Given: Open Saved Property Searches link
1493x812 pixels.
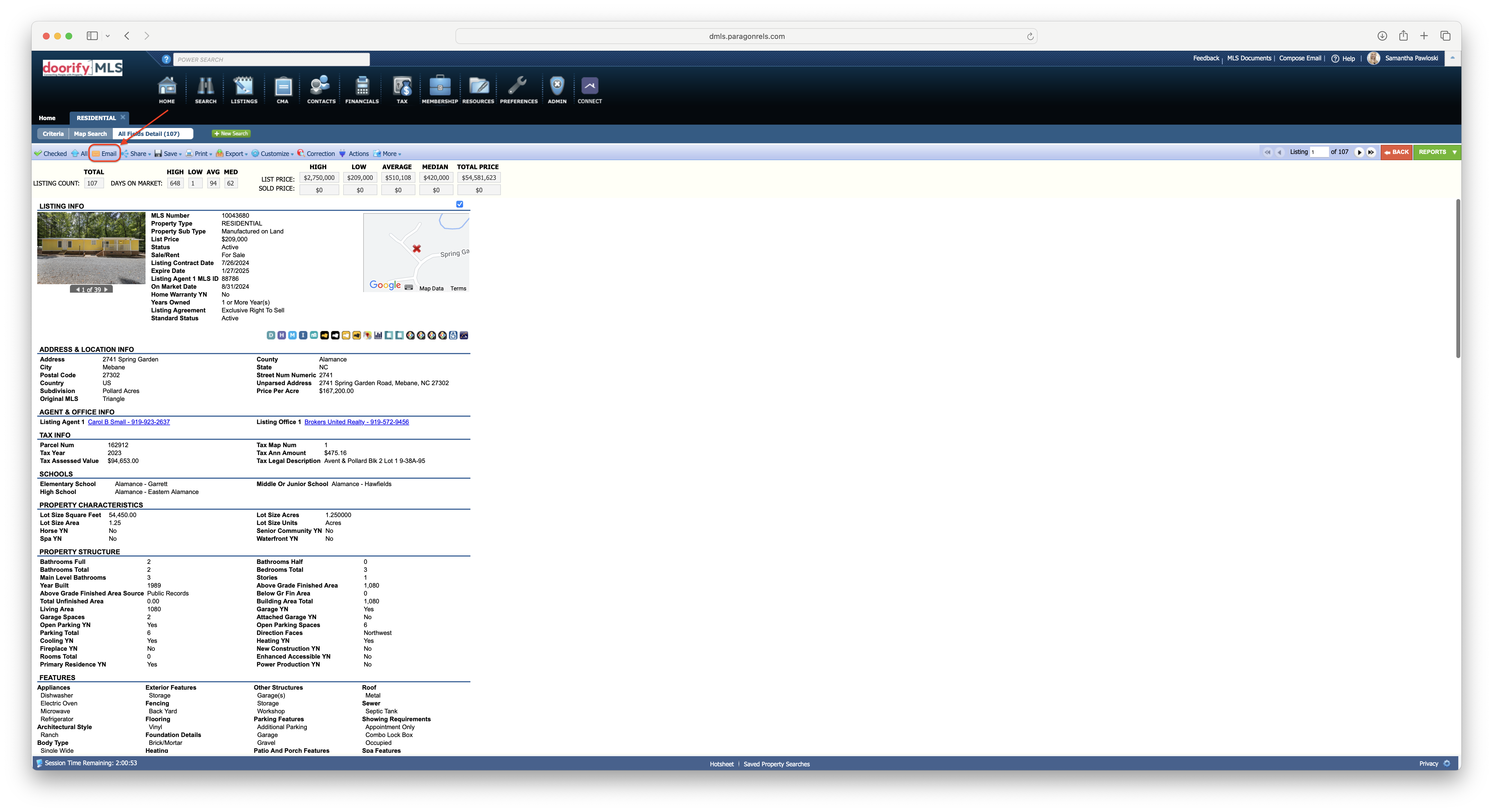Looking at the screenshot, I should click(777, 764).
